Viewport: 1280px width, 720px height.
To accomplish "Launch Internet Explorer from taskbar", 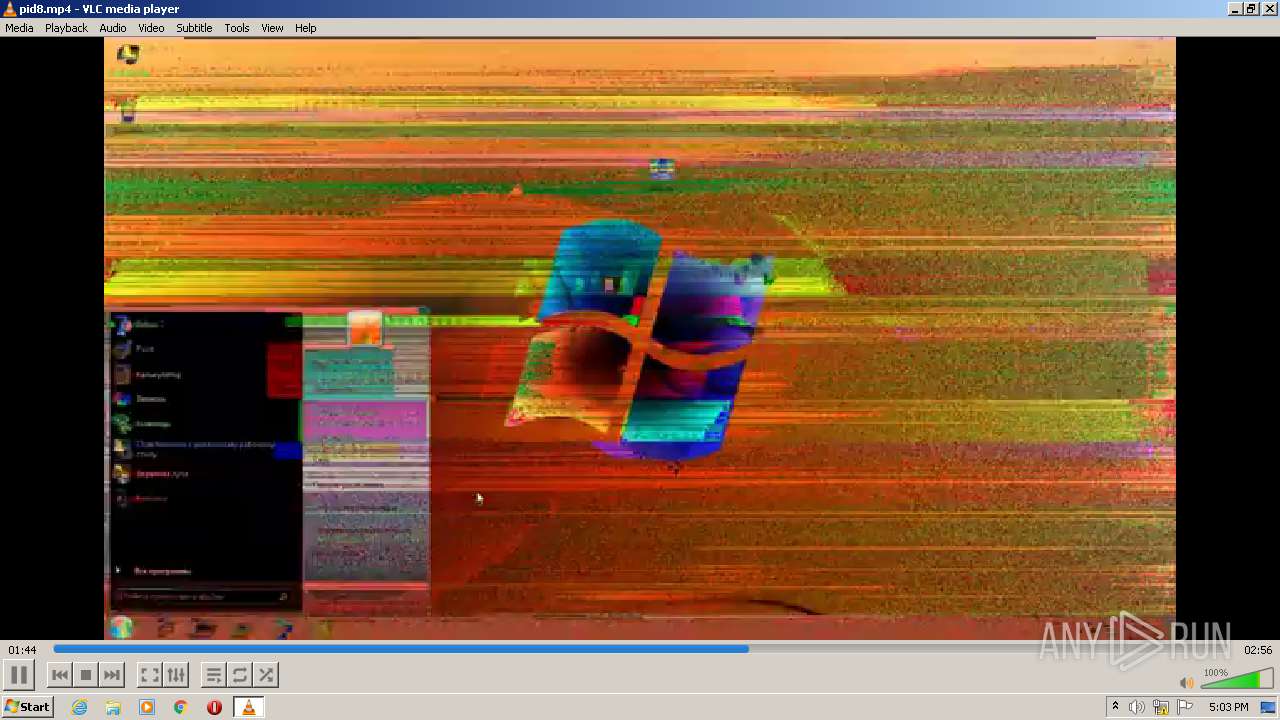I will (79, 707).
